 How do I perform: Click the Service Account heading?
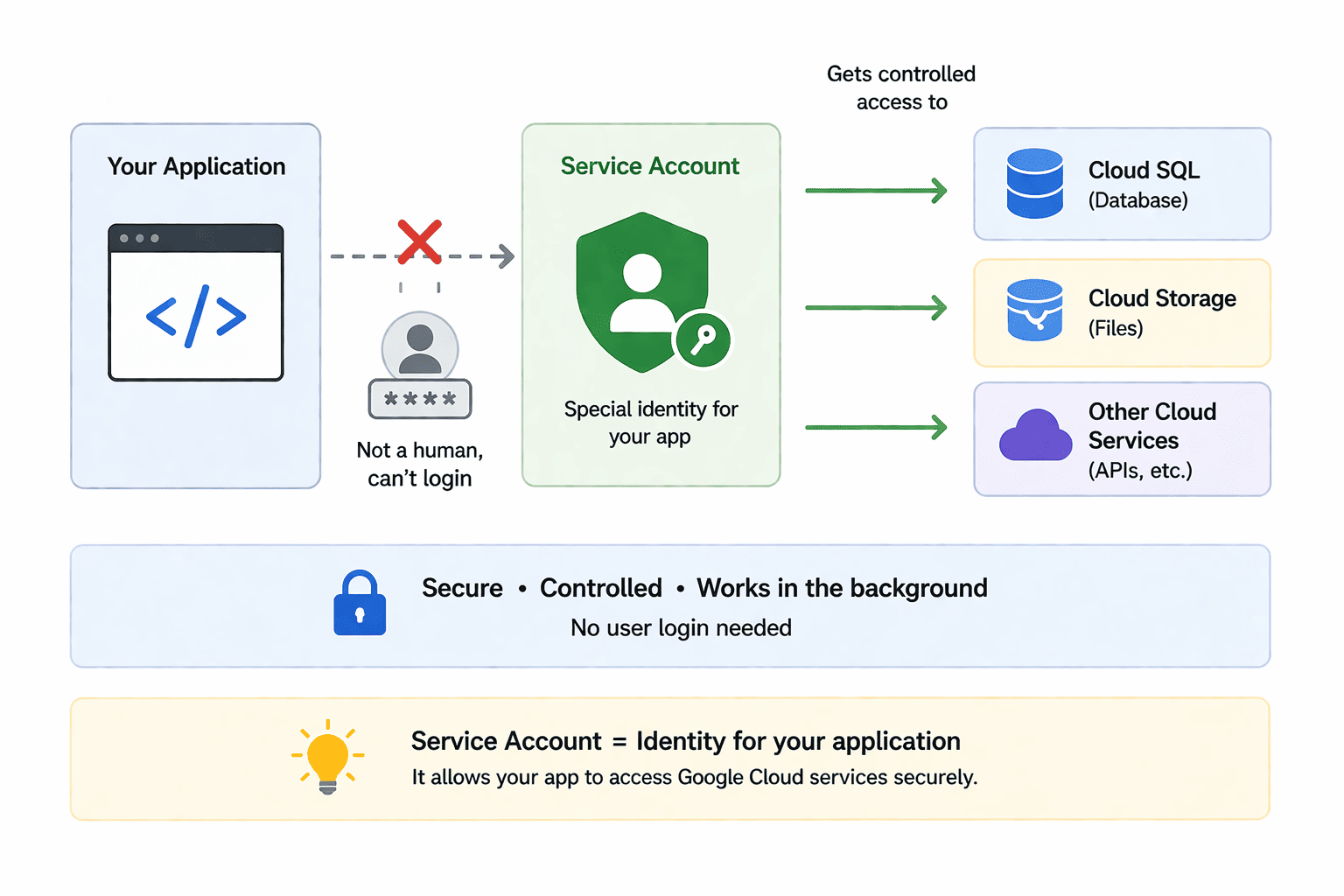[650, 166]
